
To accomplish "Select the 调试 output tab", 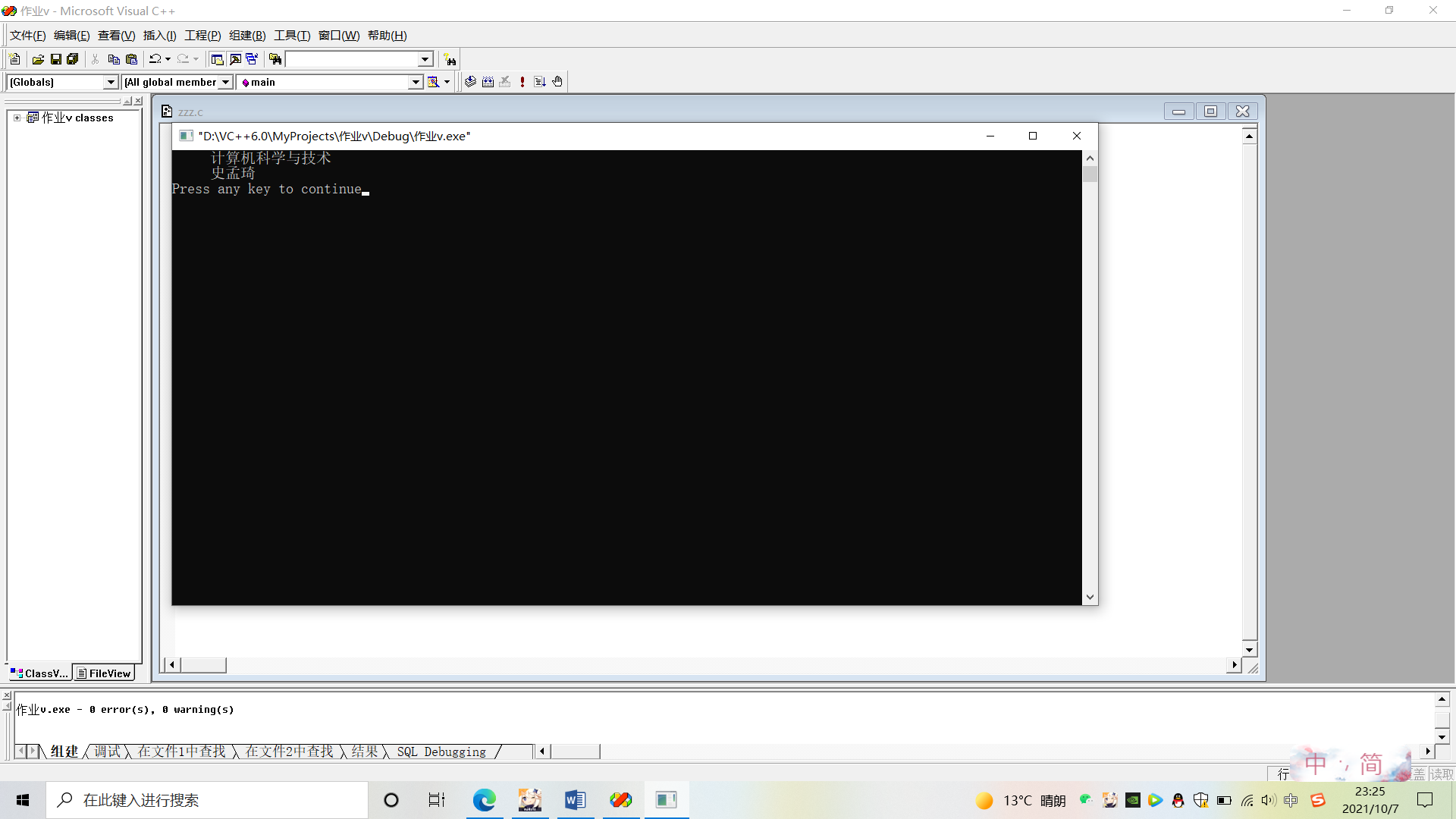I will (x=107, y=752).
